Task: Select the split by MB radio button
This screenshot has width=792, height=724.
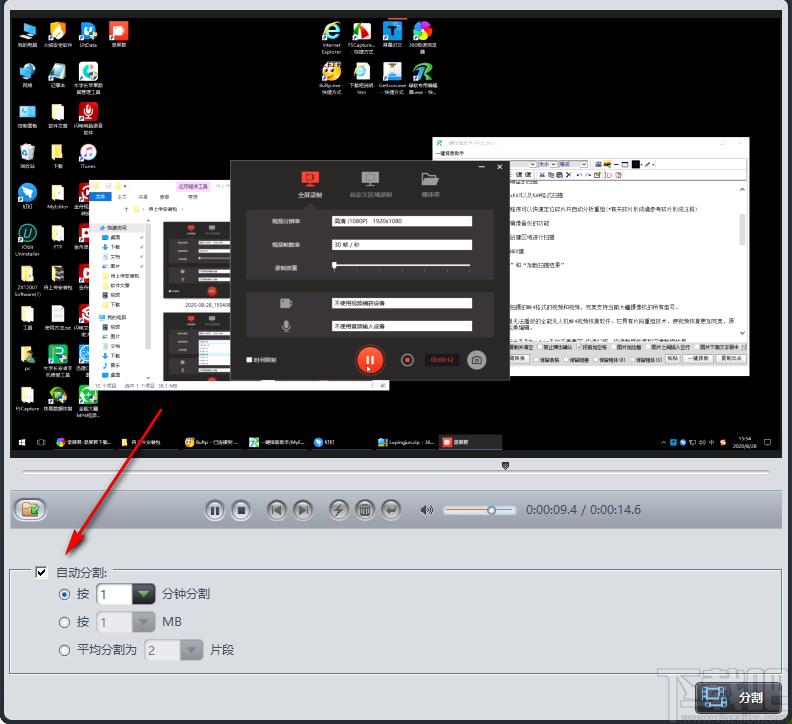Action: click(x=64, y=622)
